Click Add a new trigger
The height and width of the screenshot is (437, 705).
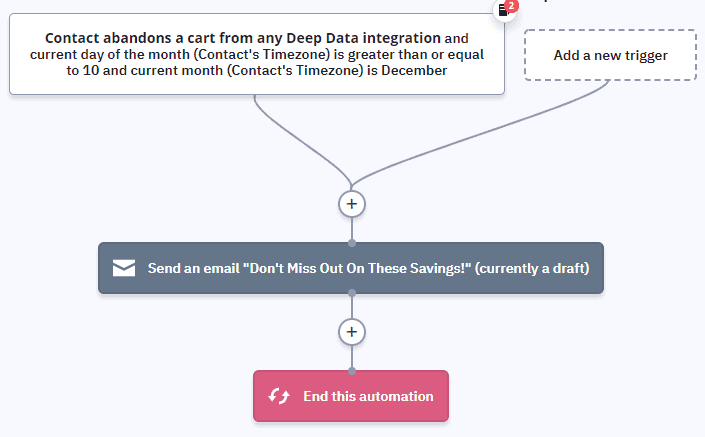click(x=610, y=55)
